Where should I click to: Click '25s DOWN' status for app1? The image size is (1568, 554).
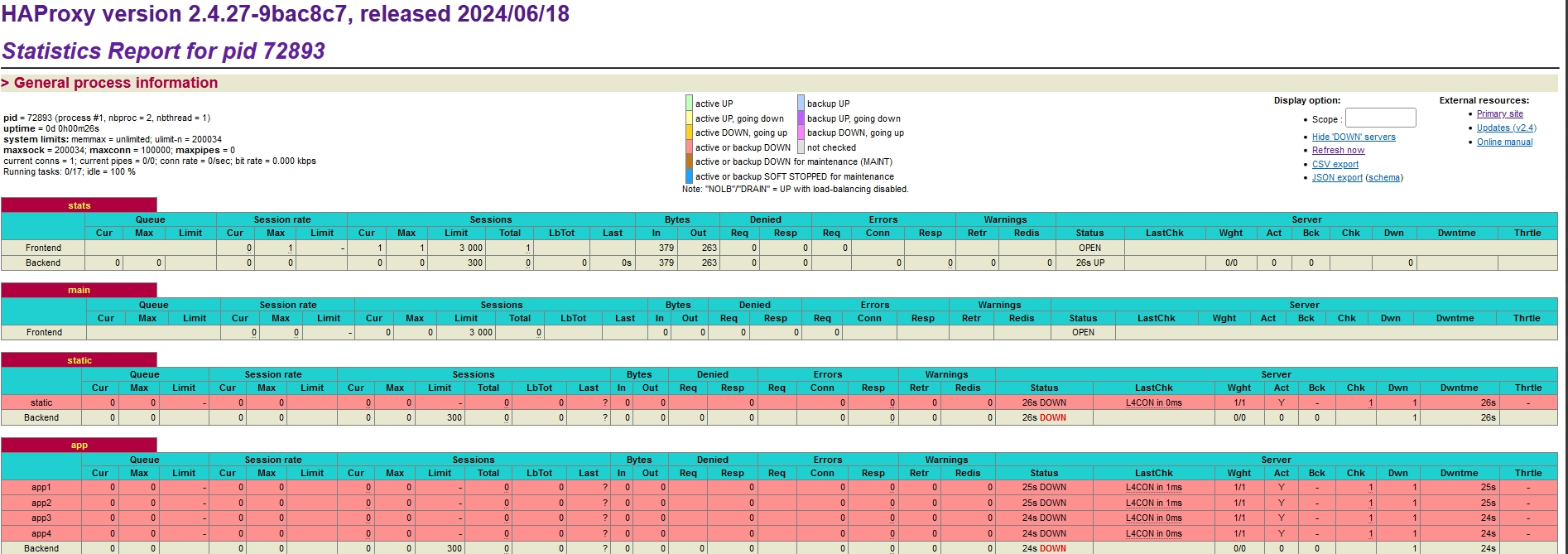1044,487
